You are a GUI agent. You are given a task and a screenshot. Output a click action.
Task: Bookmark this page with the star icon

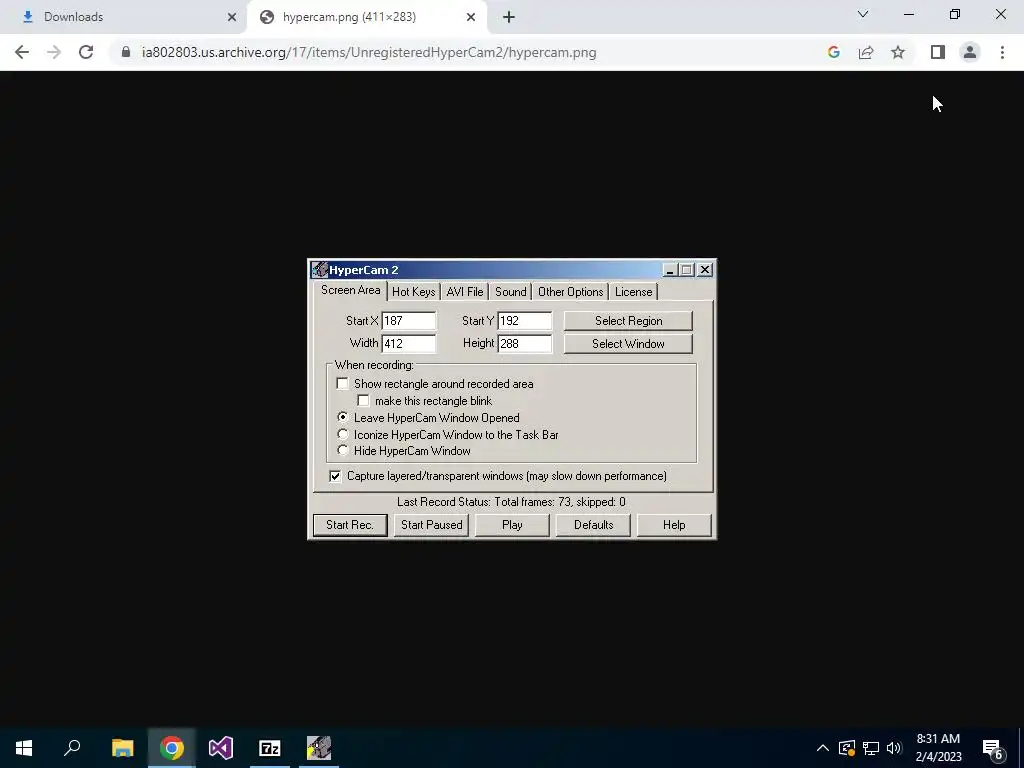tap(898, 52)
